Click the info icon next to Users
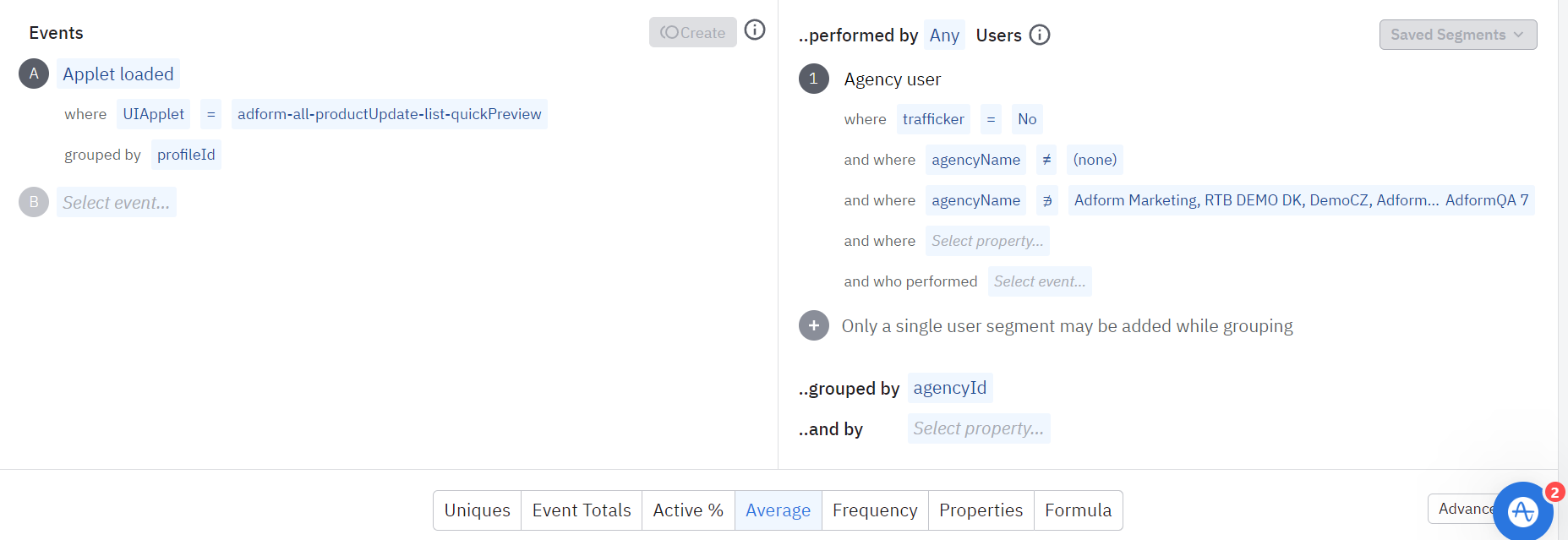This screenshot has height=540, width=1568. (1040, 35)
